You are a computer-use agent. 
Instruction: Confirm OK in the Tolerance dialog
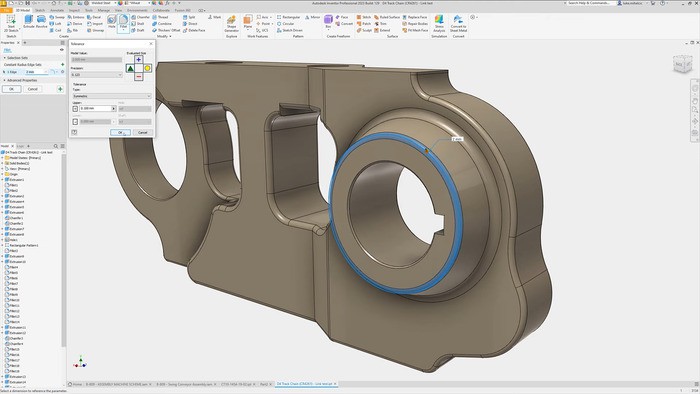(120, 133)
